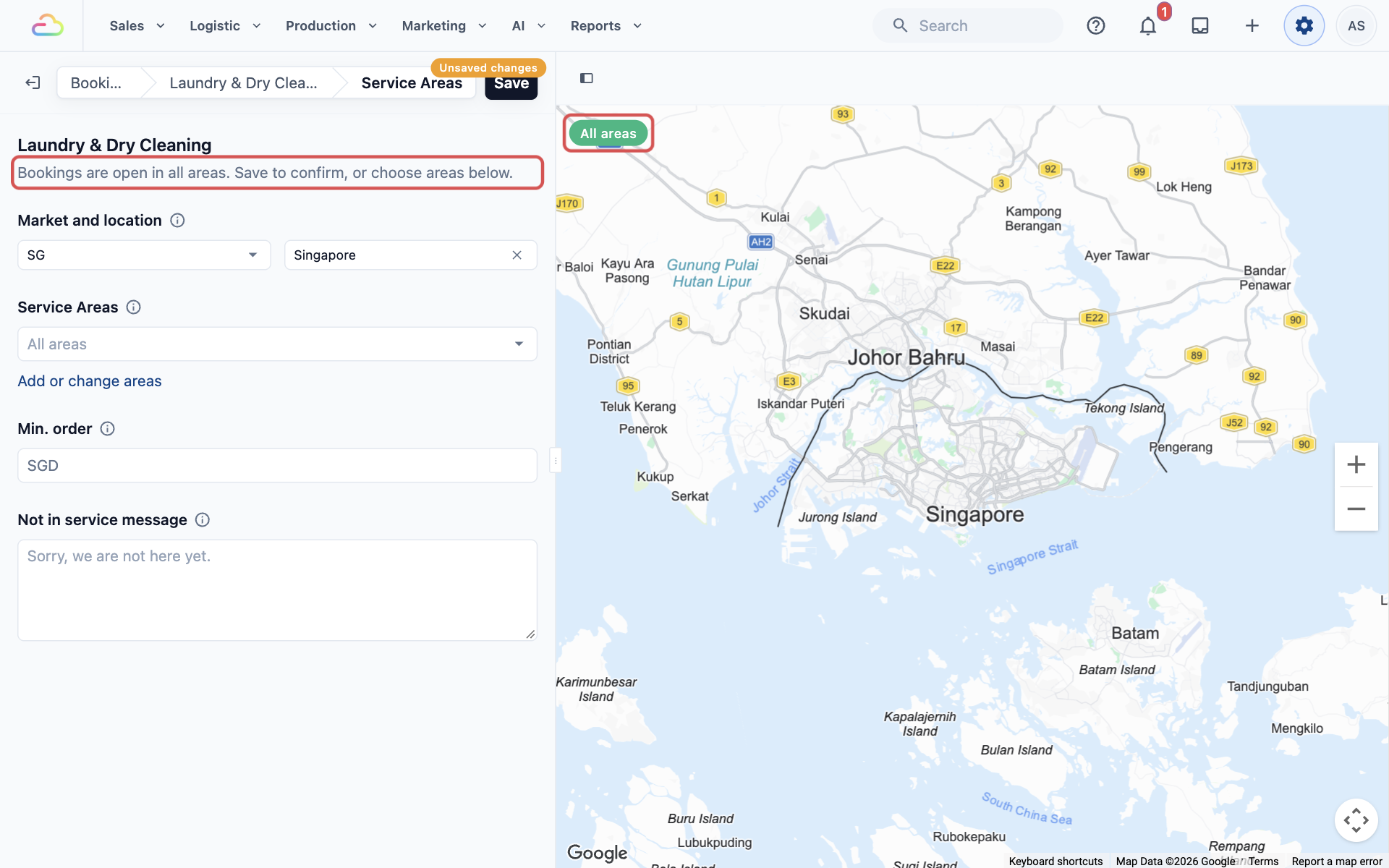Click info icon next to Not in service message

point(203,520)
